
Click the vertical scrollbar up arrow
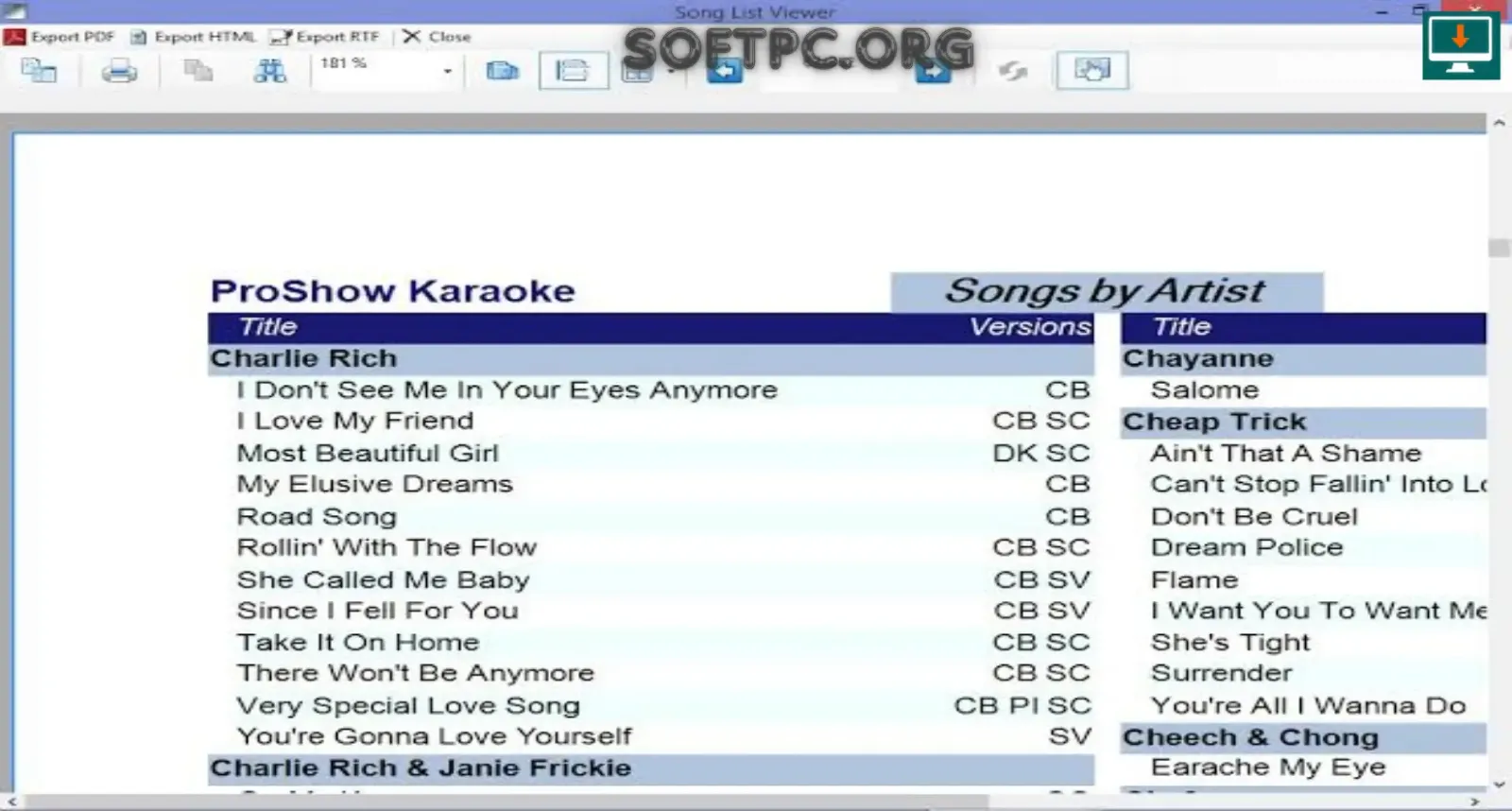point(1499,123)
